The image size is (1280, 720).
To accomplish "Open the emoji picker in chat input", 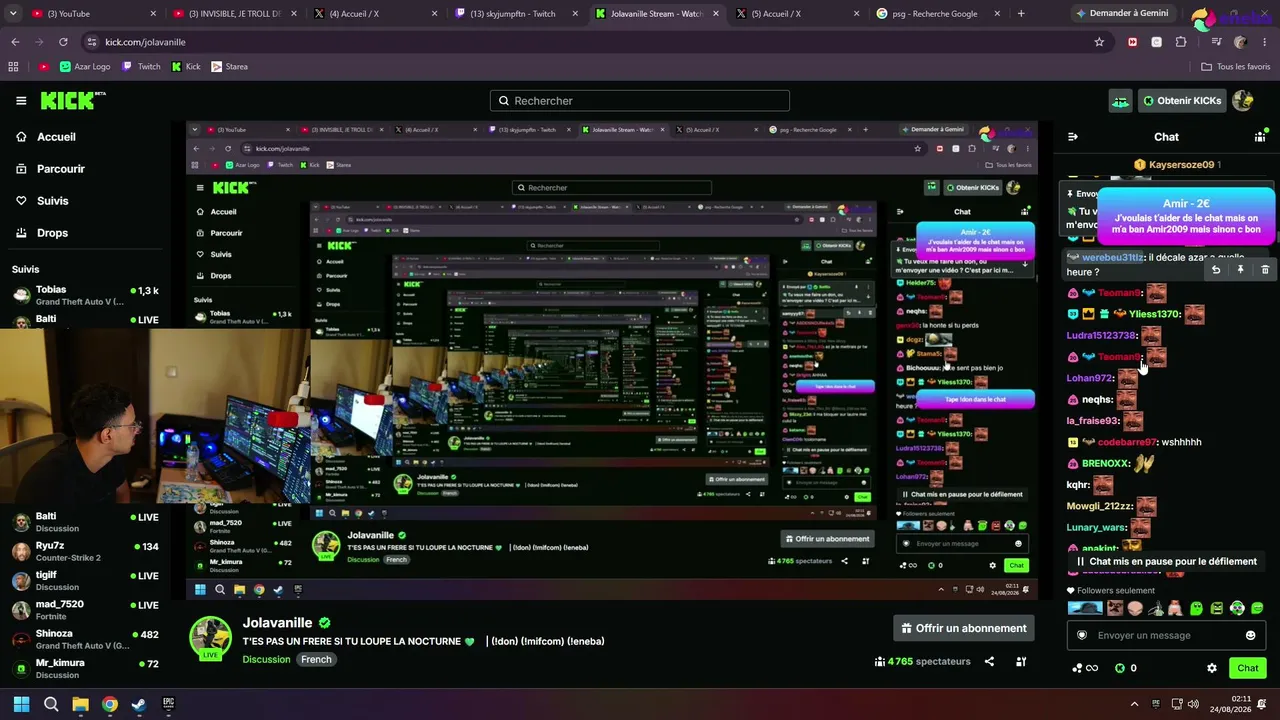I will pos(1250,635).
